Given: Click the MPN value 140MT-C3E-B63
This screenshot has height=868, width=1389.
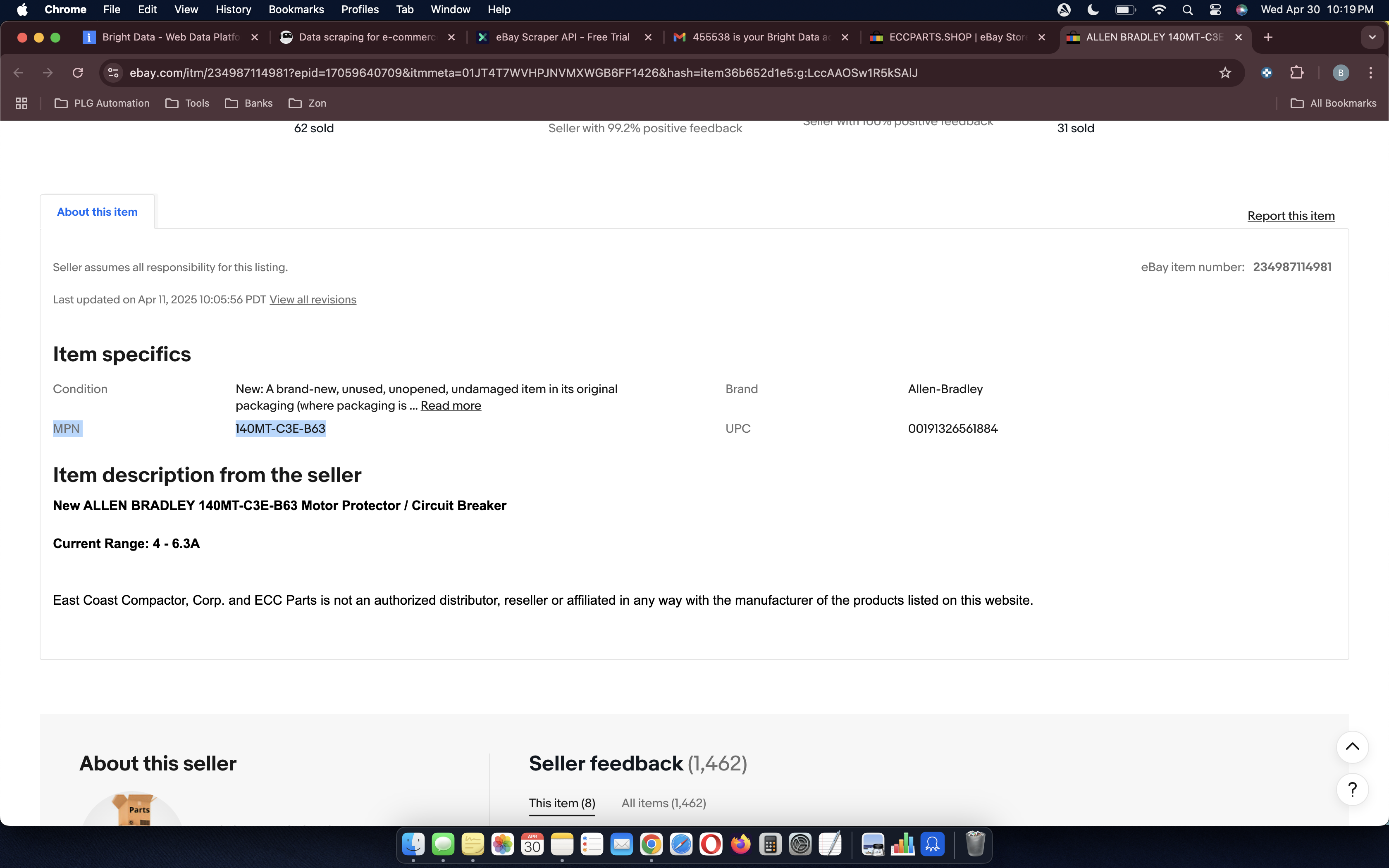Looking at the screenshot, I should point(280,429).
